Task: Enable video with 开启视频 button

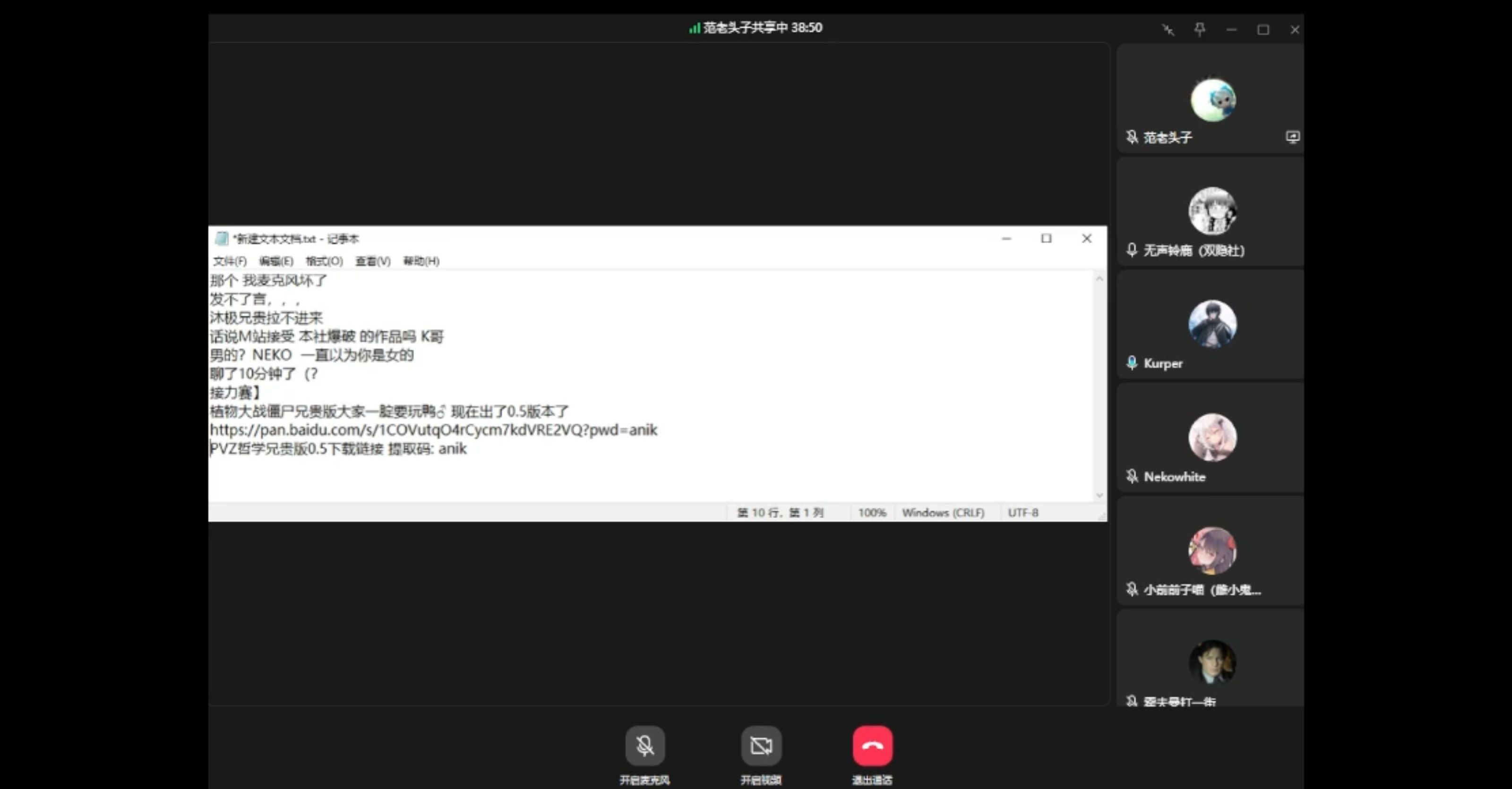Action: tap(761, 746)
